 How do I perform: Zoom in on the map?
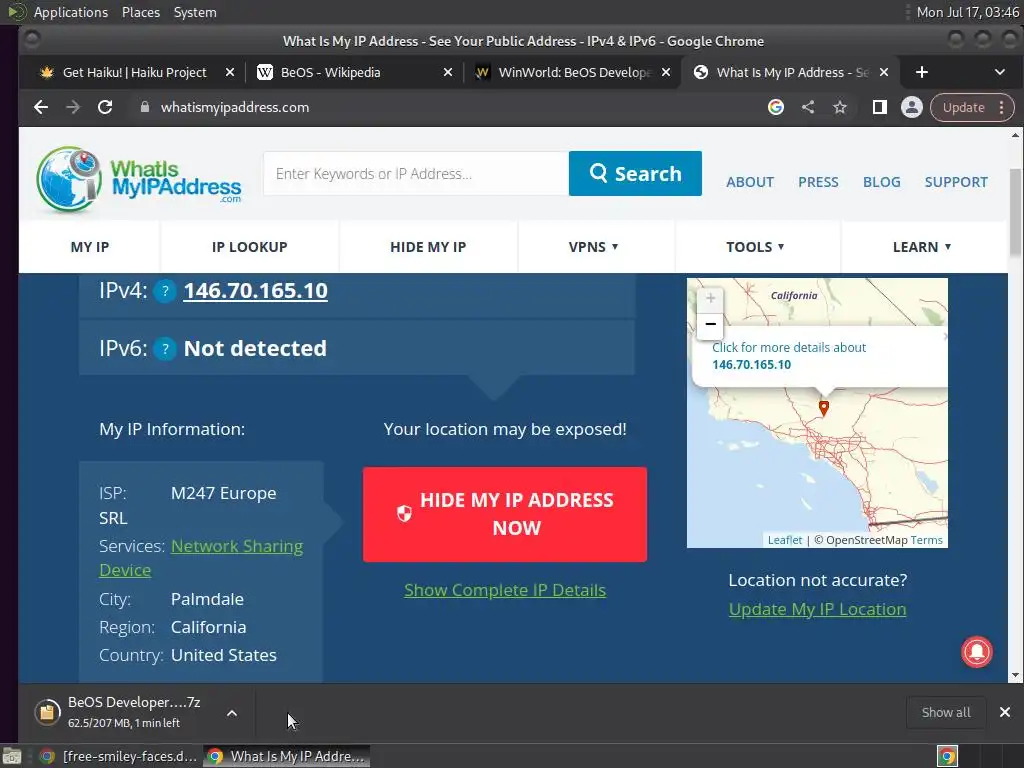(x=711, y=298)
